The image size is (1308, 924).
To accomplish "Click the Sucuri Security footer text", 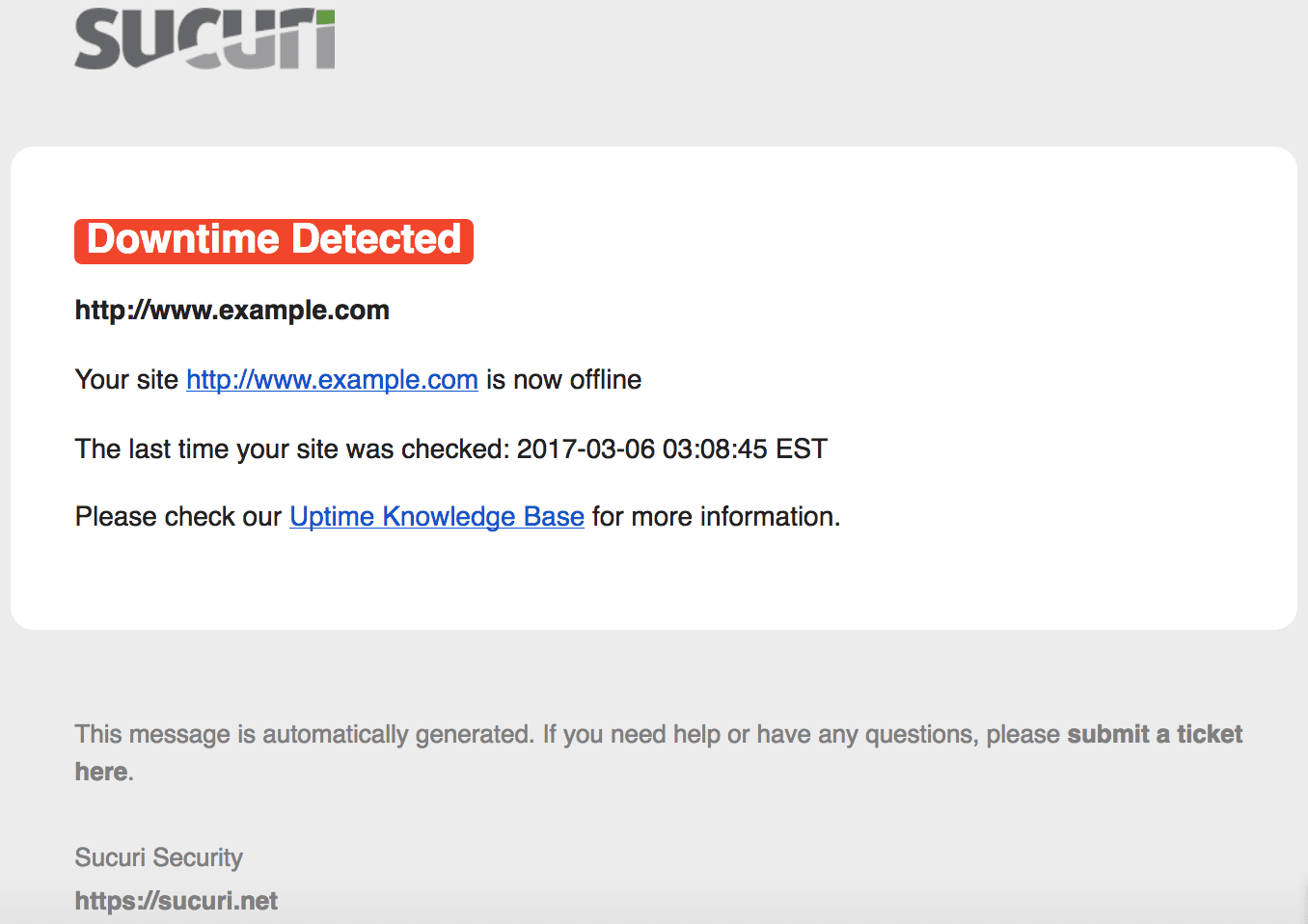I will click(159, 857).
